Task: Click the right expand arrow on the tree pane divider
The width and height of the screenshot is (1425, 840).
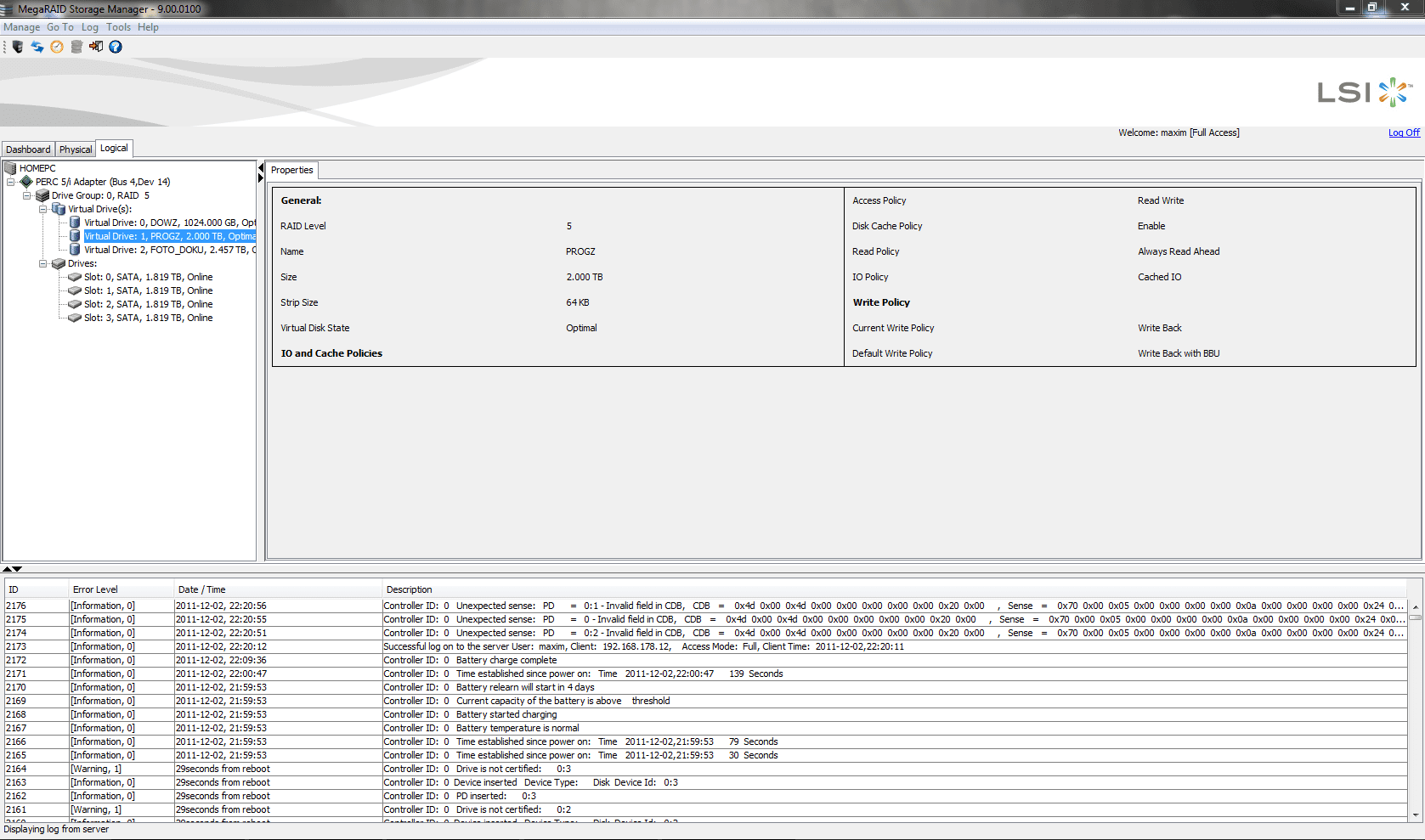Action: point(261,178)
